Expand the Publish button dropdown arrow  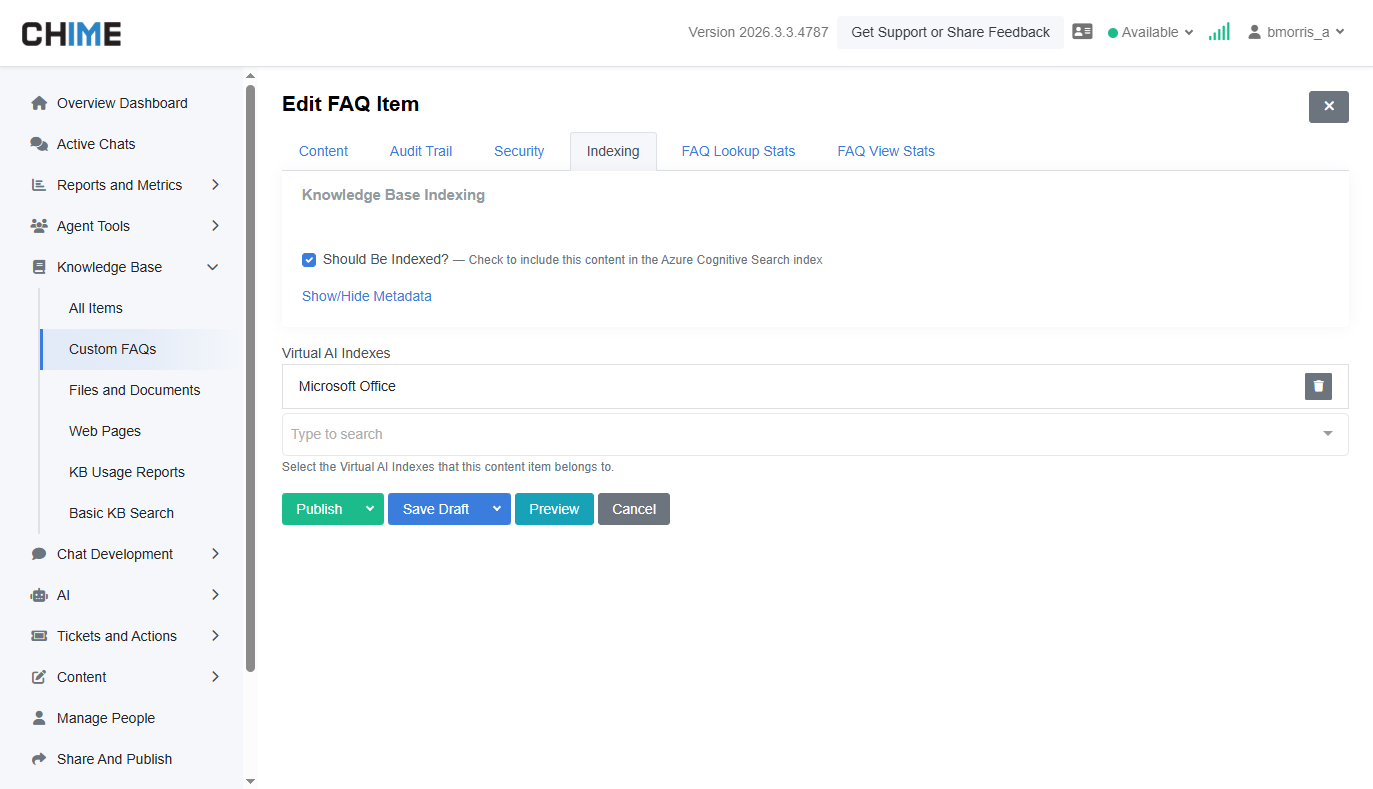point(370,509)
